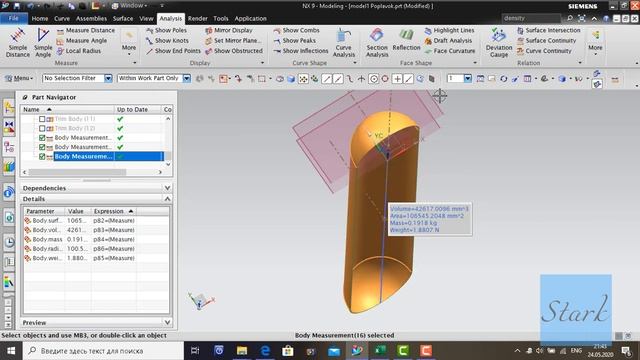Enable Show Knots display
Viewport: 640px width, 360px height.
(x=167, y=41)
